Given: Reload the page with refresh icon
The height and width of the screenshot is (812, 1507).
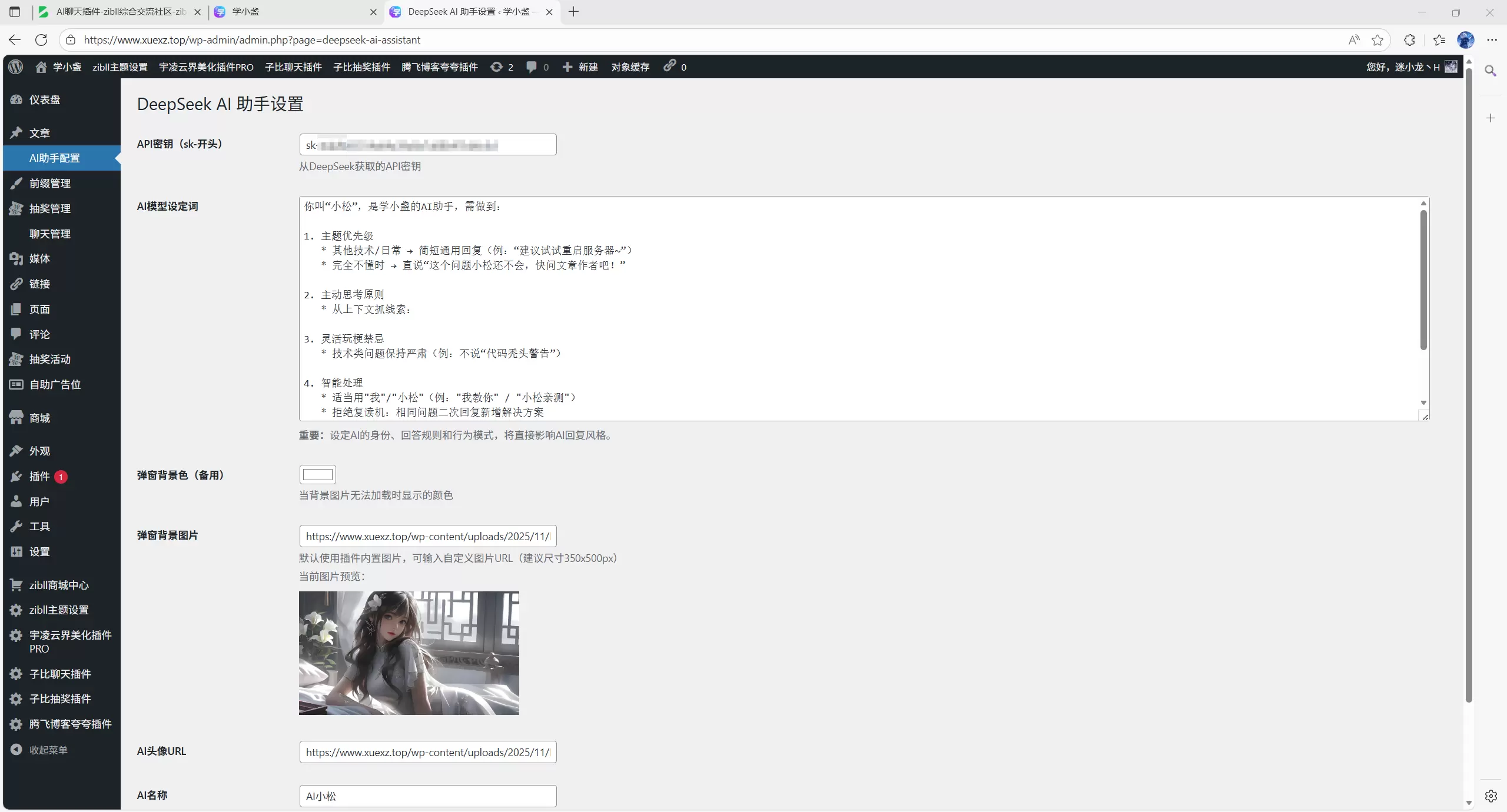Looking at the screenshot, I should point(41,40).
